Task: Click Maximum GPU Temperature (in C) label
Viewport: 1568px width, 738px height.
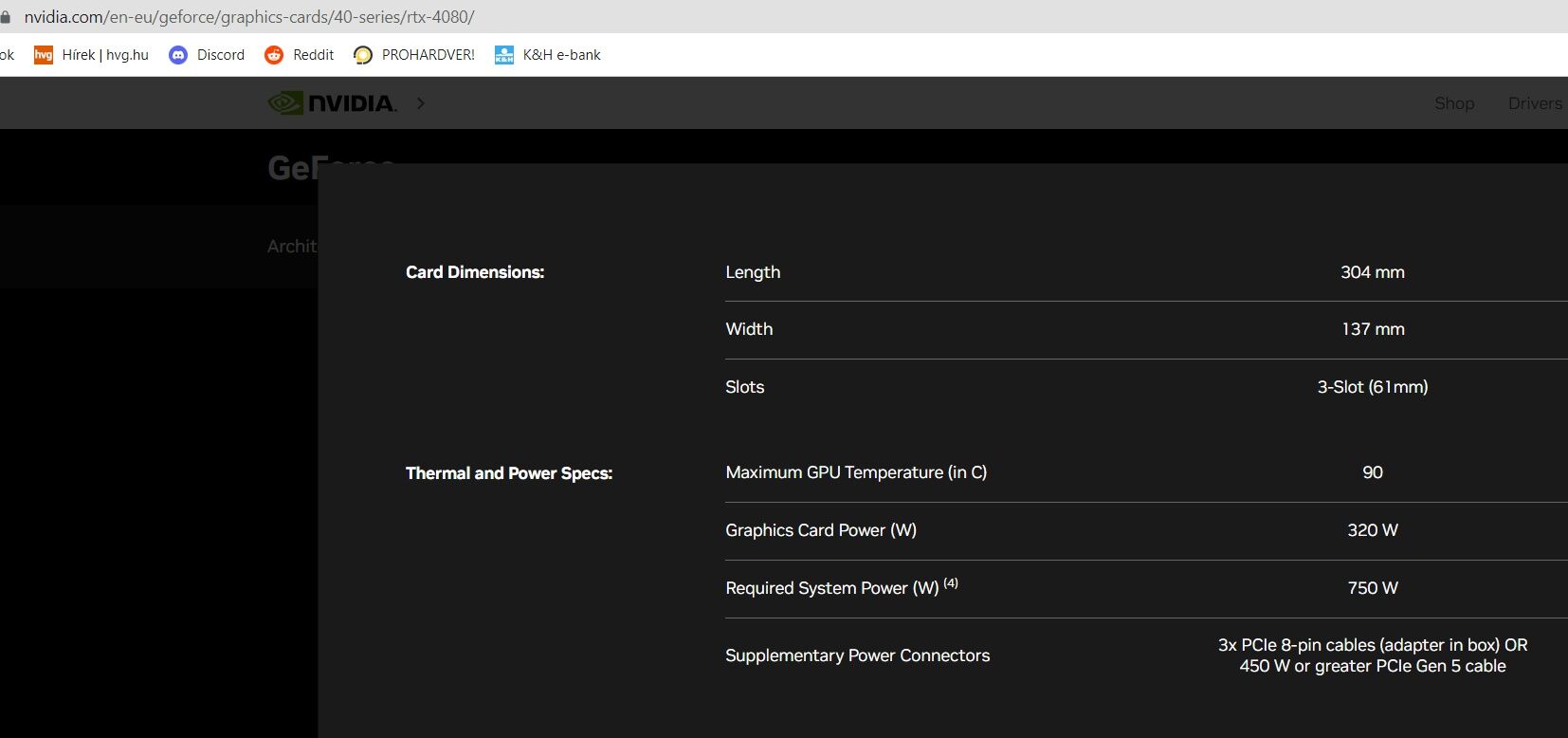Action: [x=856, y=472]
